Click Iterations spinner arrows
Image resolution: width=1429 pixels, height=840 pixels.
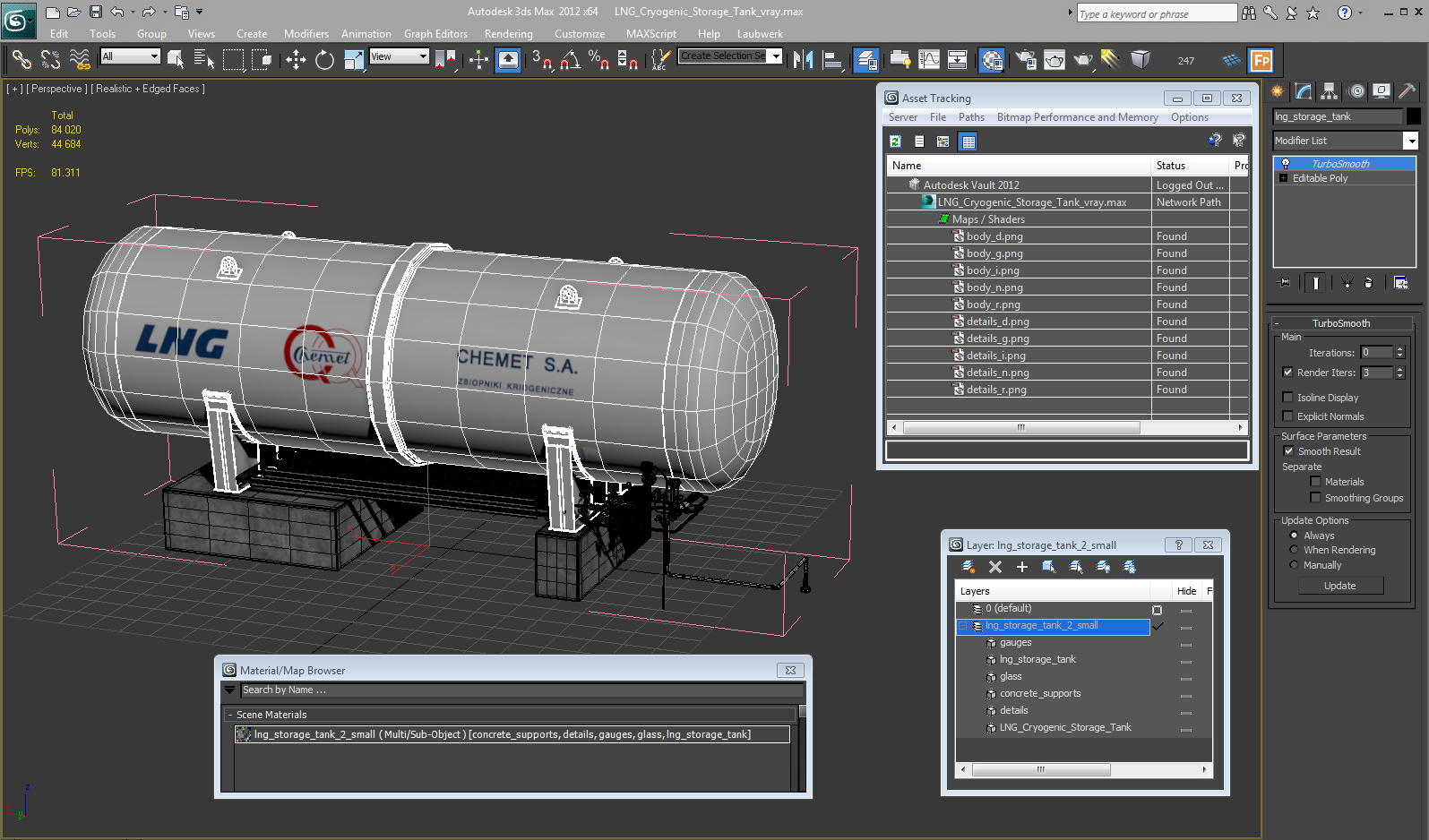pyautogui.click(x=1400, y=353)
